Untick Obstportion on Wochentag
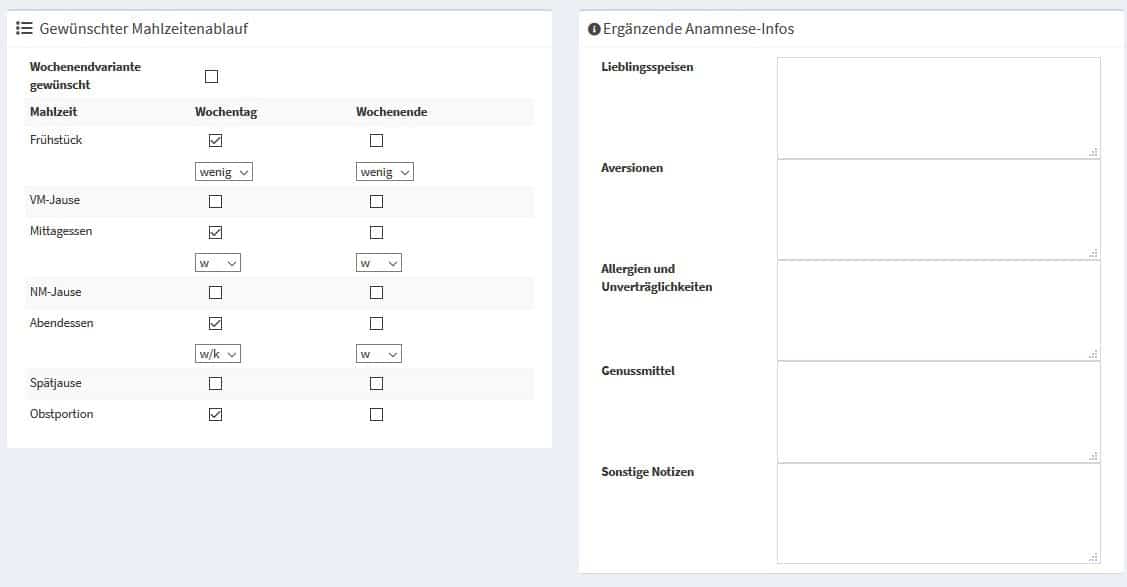Viewport: 1127px width, 587px height. click(x=215, y=414)
